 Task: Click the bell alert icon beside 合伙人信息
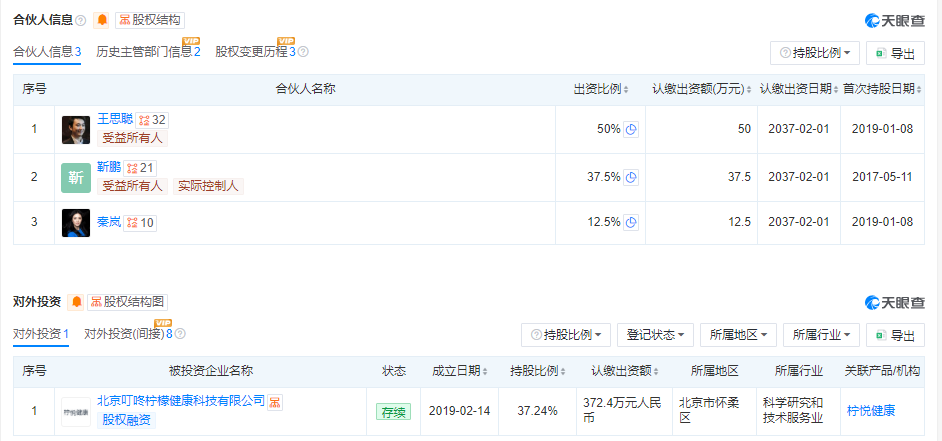click(102, 20)
